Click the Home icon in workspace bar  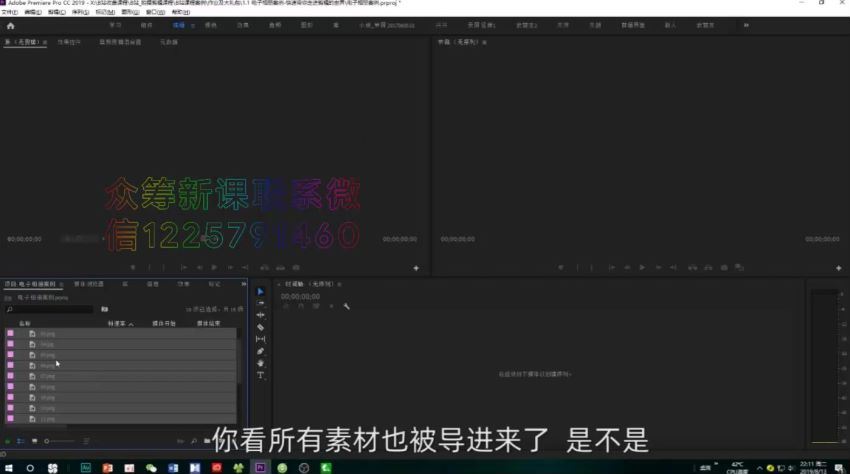[x=11, y=25]
